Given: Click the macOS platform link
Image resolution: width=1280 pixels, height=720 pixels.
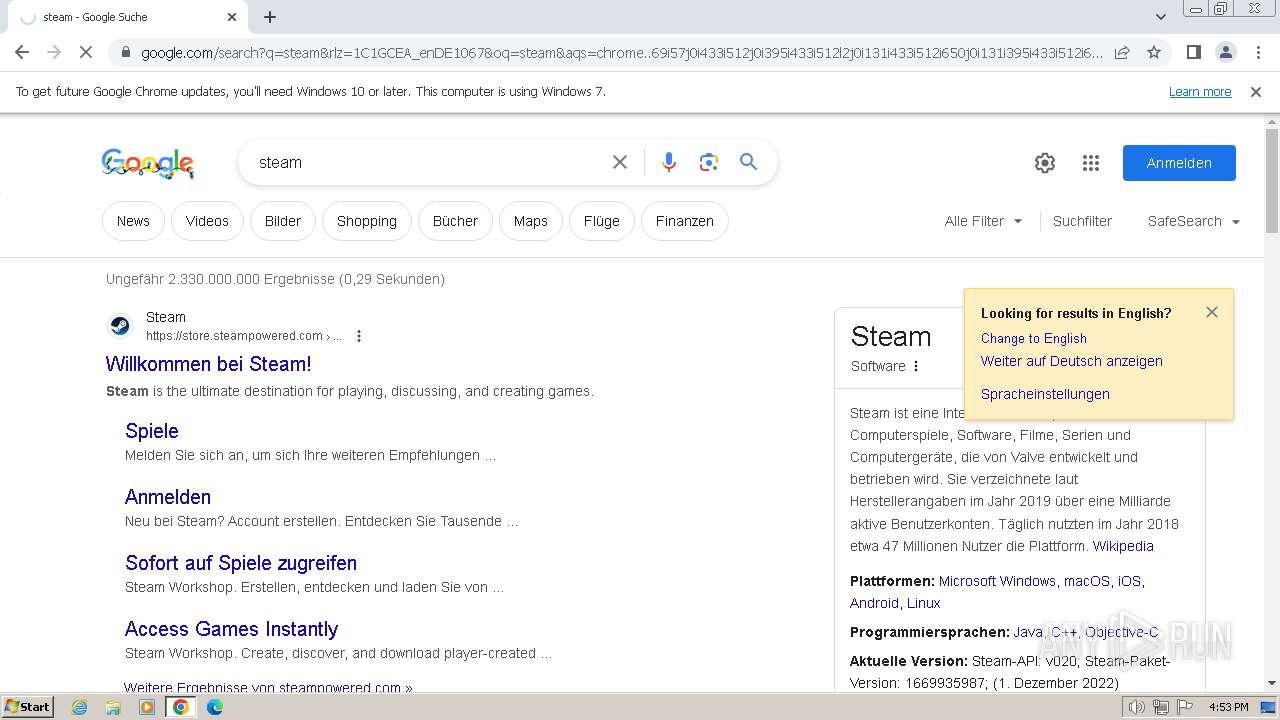Looking at the screenshot, I should tap(1087, 581).
